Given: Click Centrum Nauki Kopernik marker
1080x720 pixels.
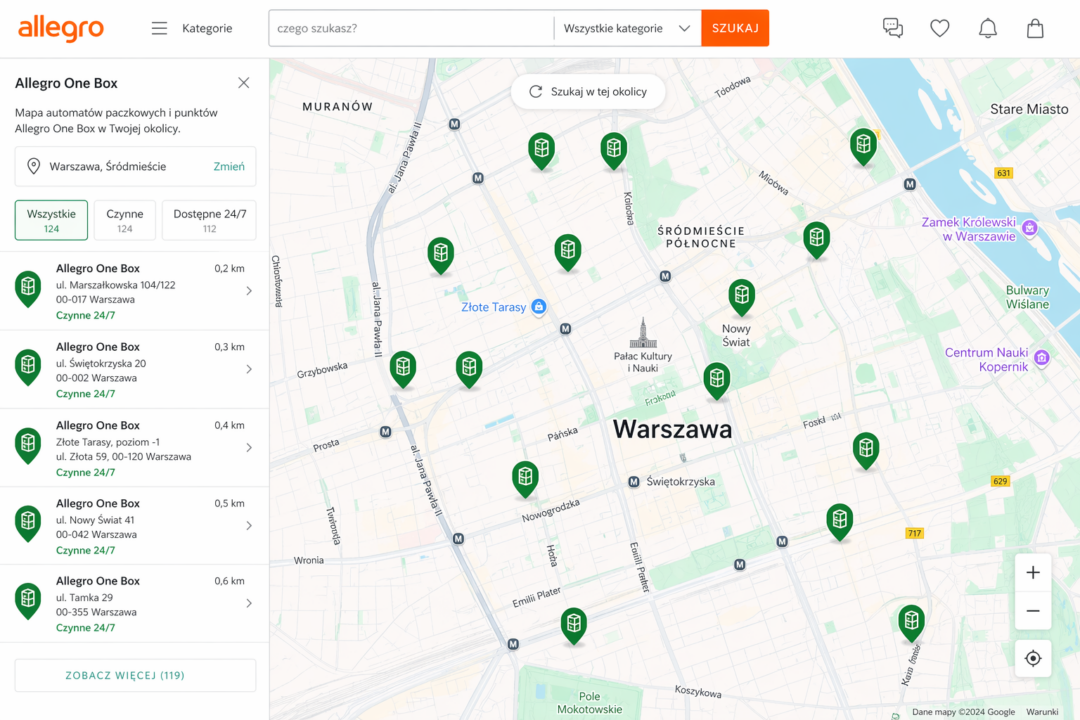Looking at the screenshot, I should [1041, 358].
